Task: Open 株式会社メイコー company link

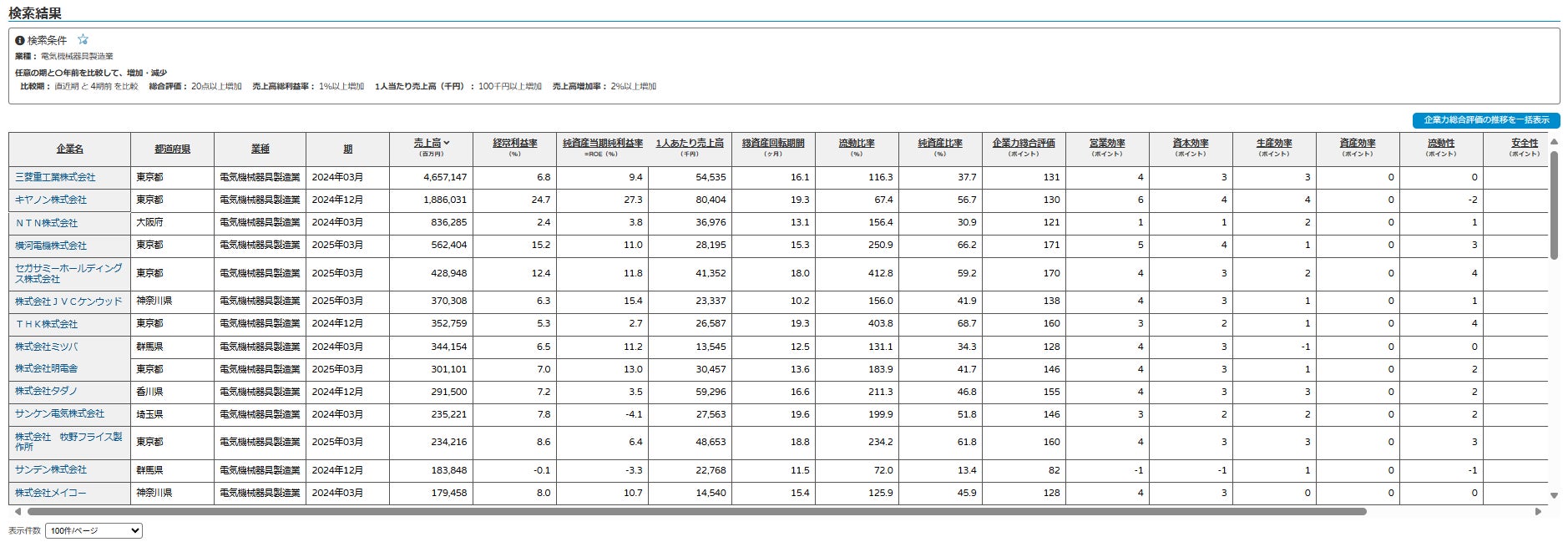Action: click(51, 493)
